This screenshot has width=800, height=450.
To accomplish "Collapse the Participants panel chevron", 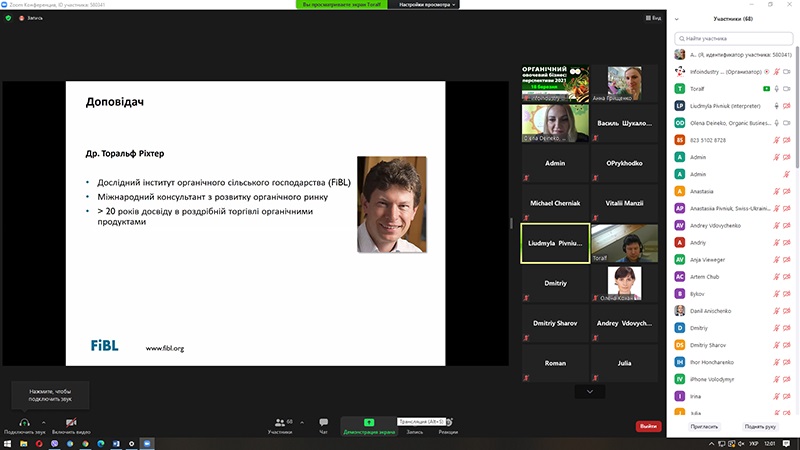I will click(677, 19).
